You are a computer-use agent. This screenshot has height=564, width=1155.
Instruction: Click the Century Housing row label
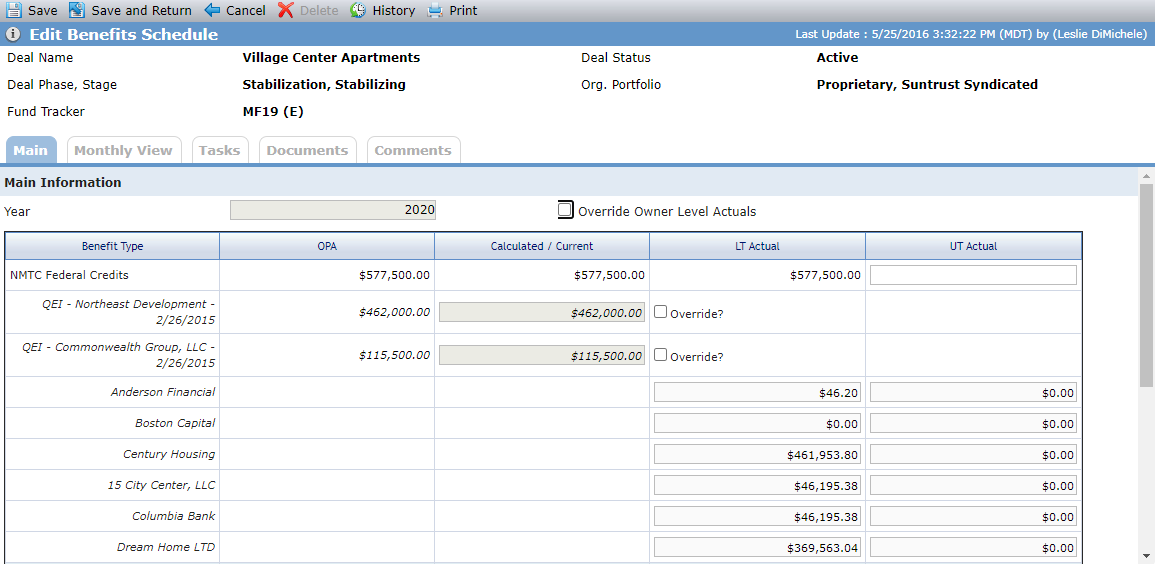[169, 454]
